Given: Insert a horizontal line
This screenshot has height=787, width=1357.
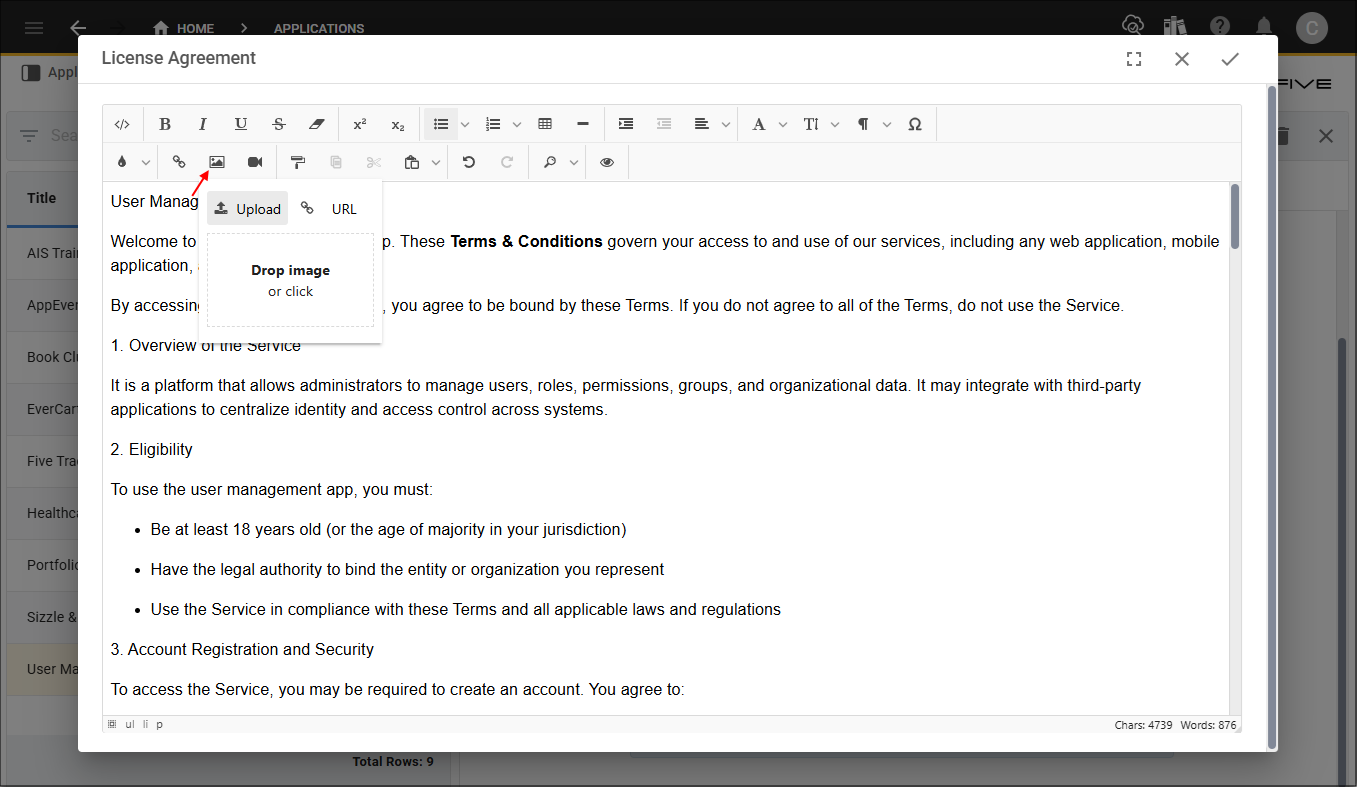Looking at the screenshot, I should [x=583, y=124].
